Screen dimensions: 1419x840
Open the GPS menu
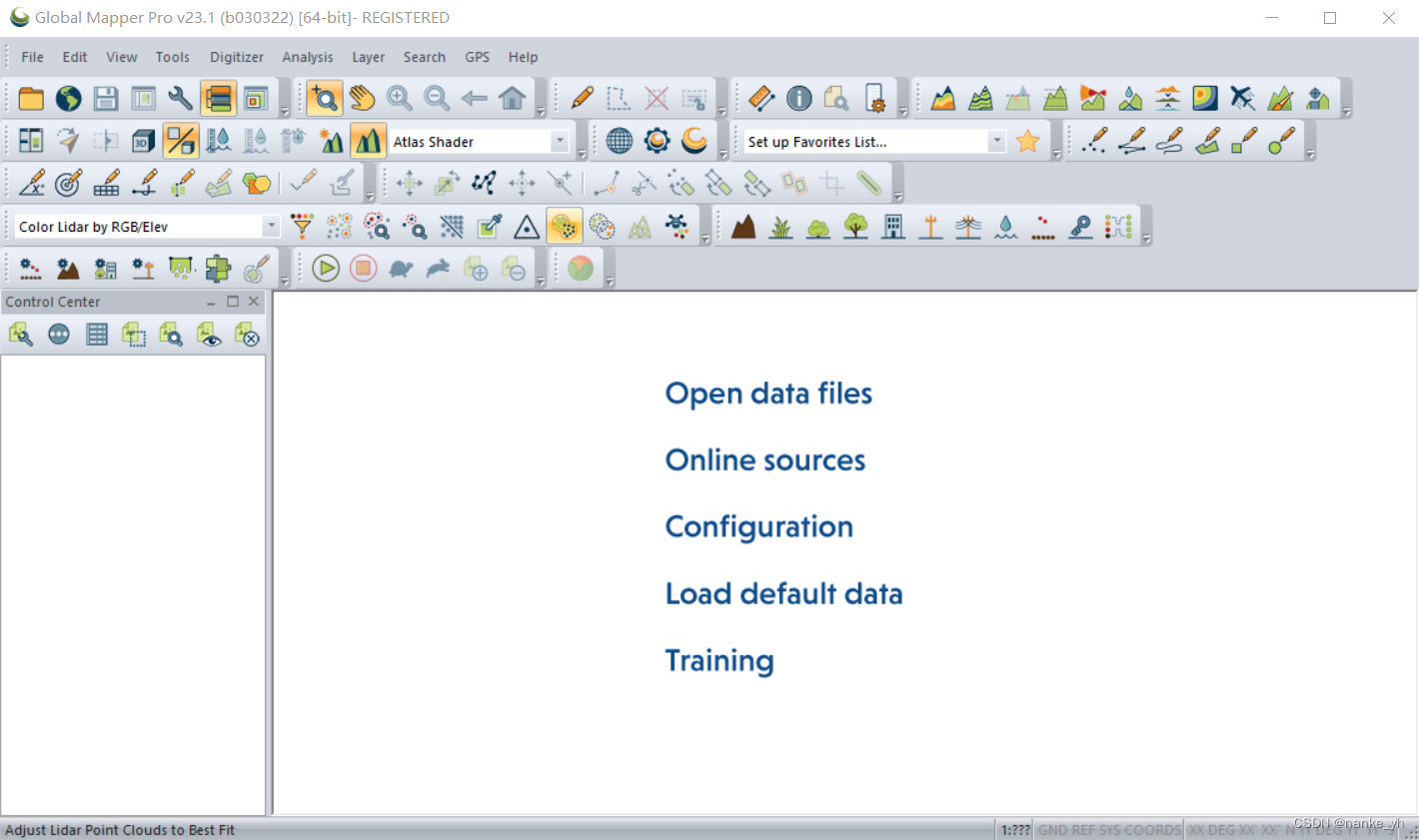pyautogui.click(x=478, y=57)
